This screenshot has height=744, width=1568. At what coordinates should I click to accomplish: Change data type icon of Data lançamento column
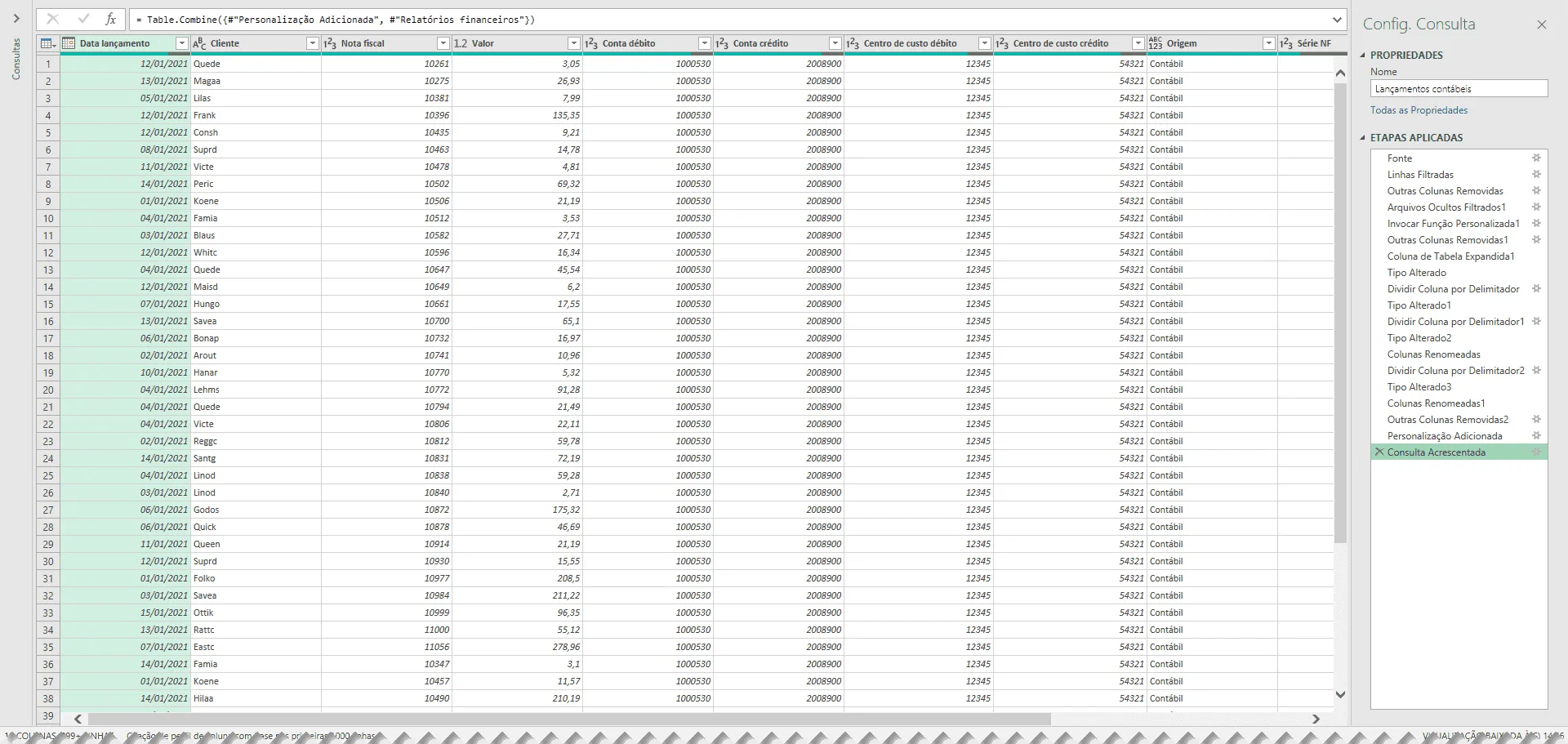point(69,43)
